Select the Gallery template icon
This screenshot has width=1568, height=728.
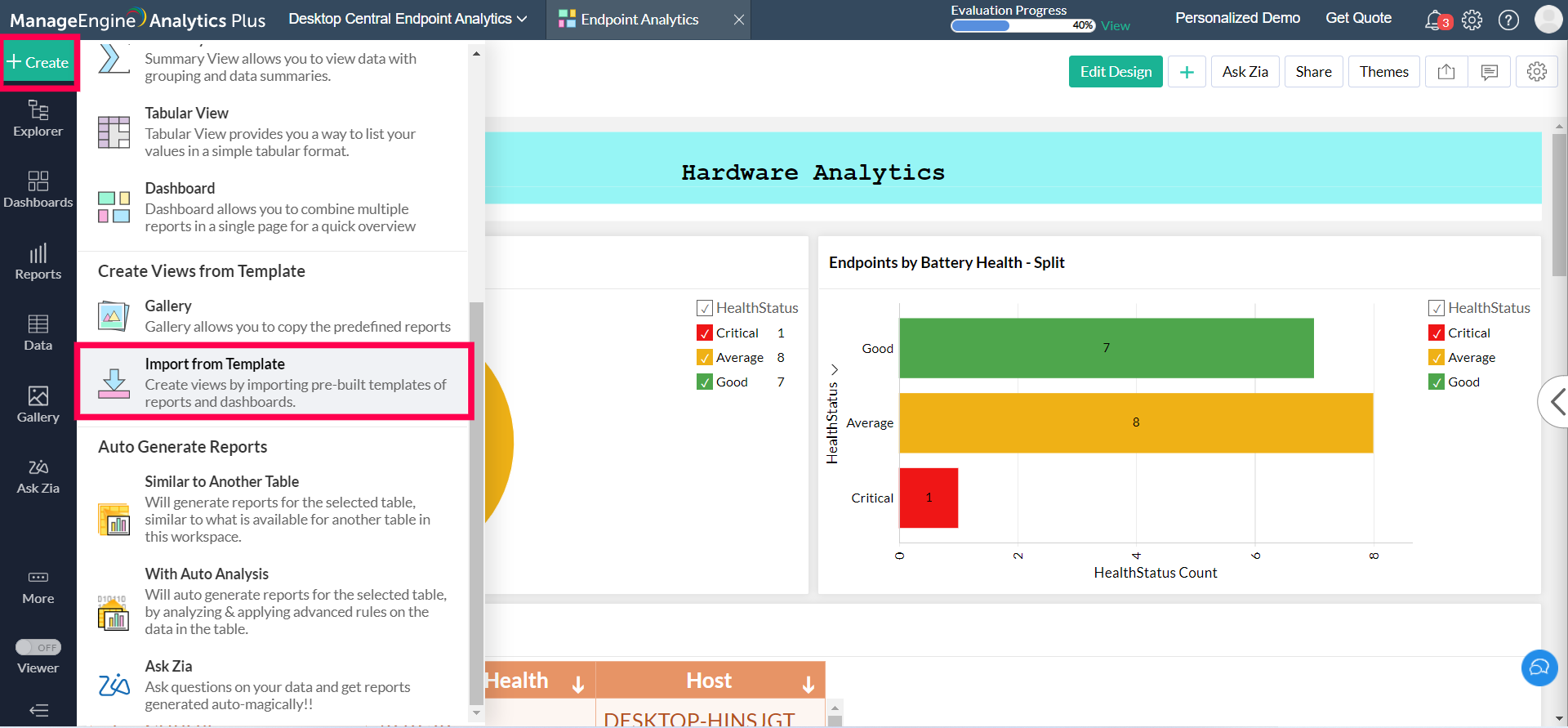114,315
